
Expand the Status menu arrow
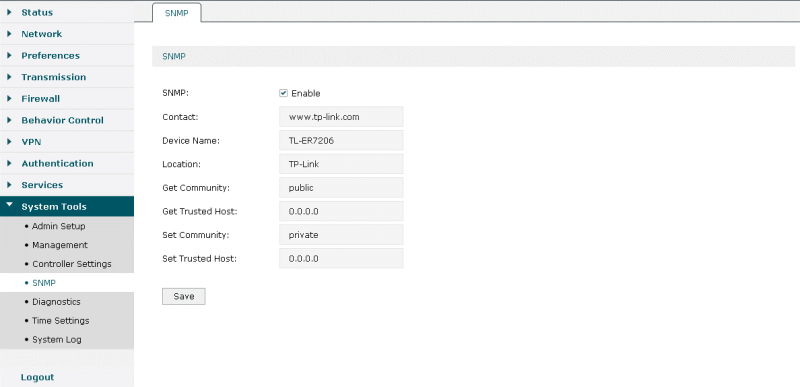click(x=9, y=12)
